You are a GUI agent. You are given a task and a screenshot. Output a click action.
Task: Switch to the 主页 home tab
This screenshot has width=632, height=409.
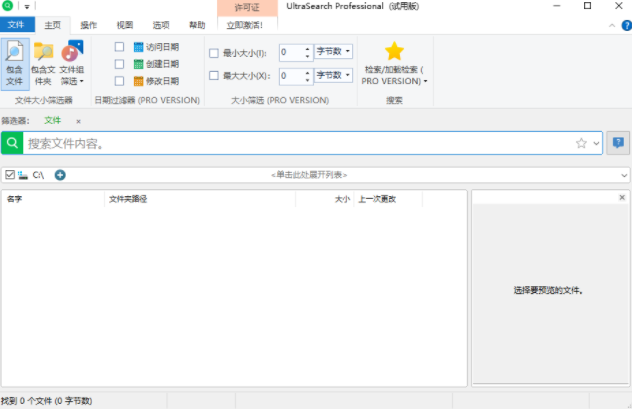click(52, 25)
